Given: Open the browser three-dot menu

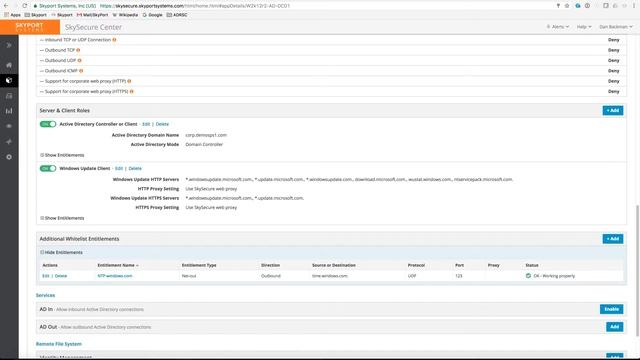Looking at the screenshot, I should (634, 6).
